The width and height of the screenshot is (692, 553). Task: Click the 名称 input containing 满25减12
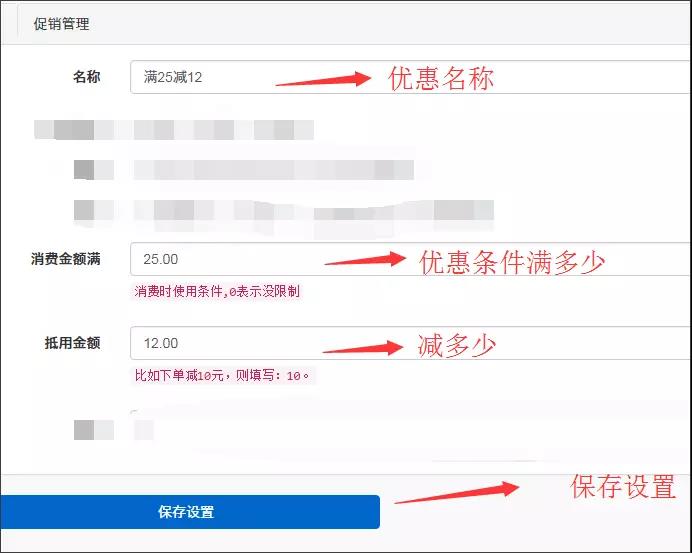[x=411, y=77]
